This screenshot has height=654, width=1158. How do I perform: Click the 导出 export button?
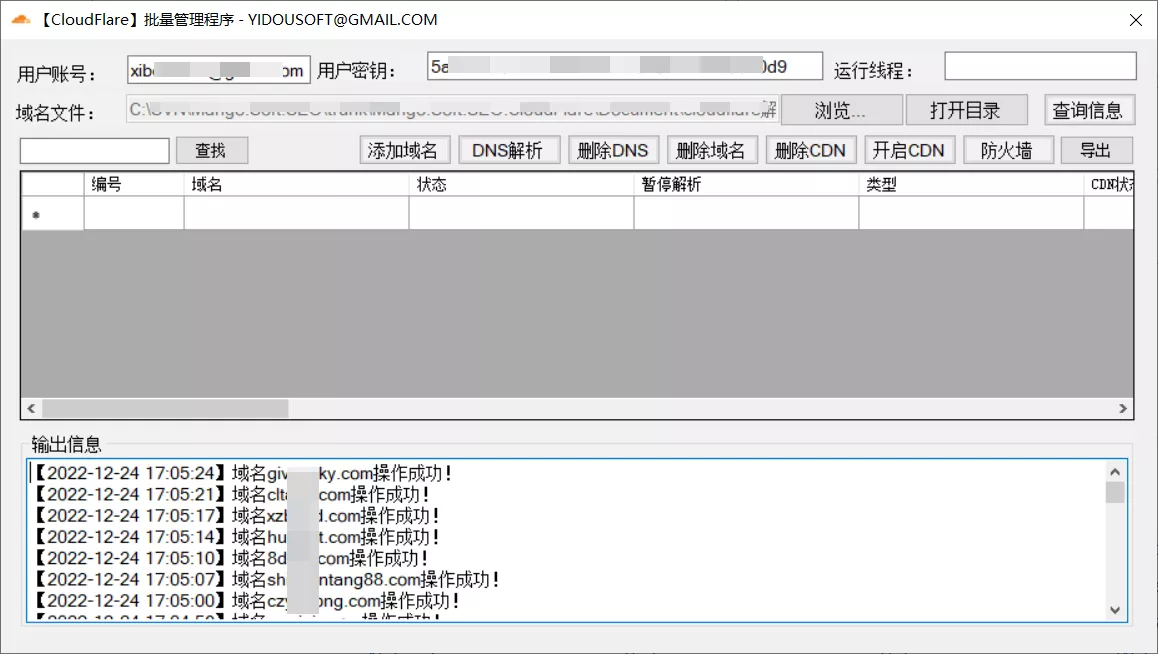(x=1095, y=151)
